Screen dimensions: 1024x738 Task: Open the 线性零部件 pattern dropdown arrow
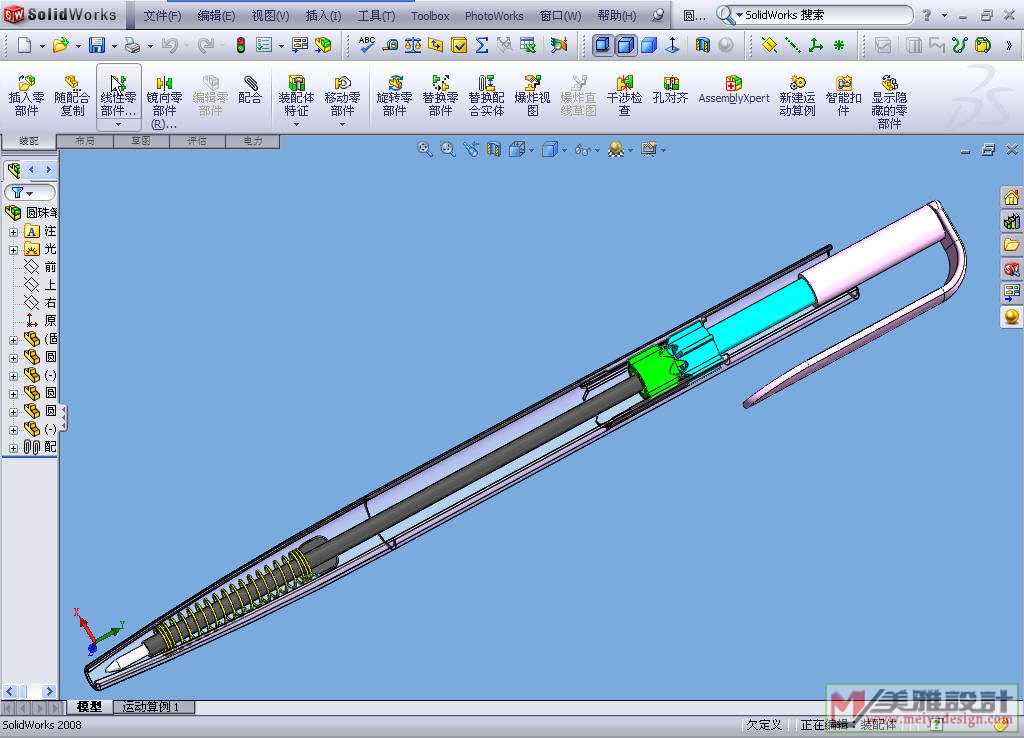pyautogui.click(x=118, y=124)
